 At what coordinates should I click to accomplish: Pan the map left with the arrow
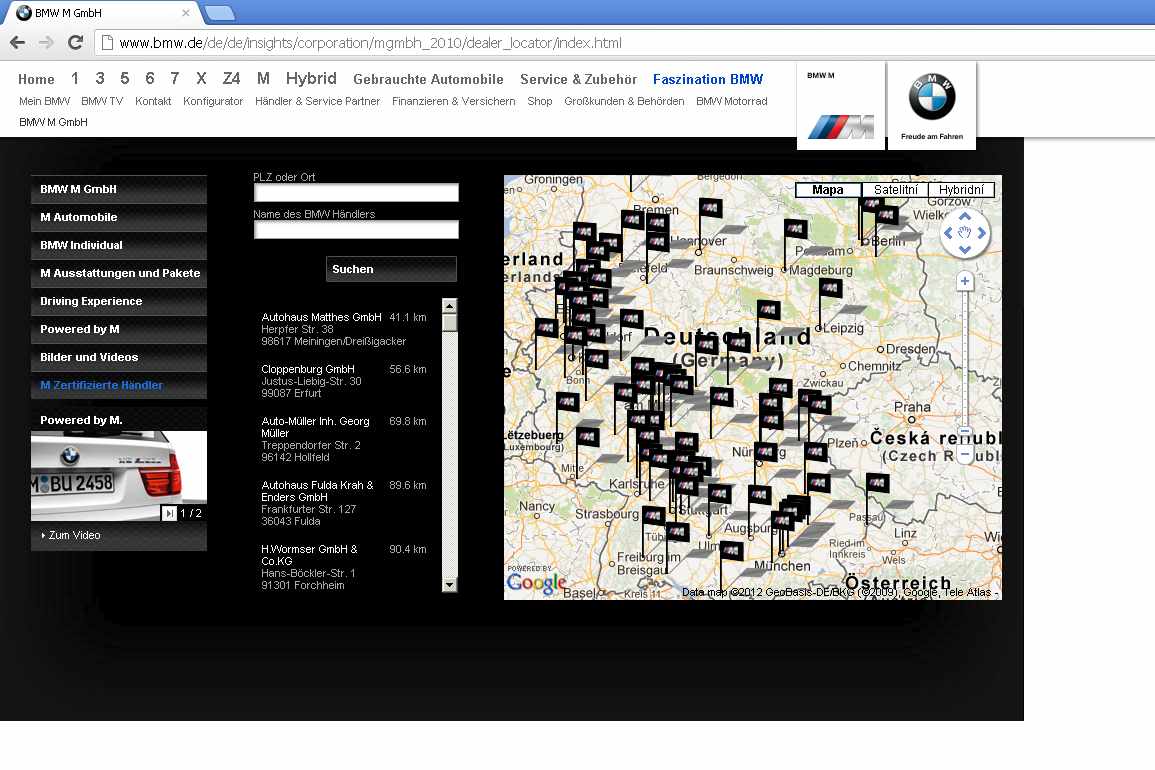click(x=948, y=233)
